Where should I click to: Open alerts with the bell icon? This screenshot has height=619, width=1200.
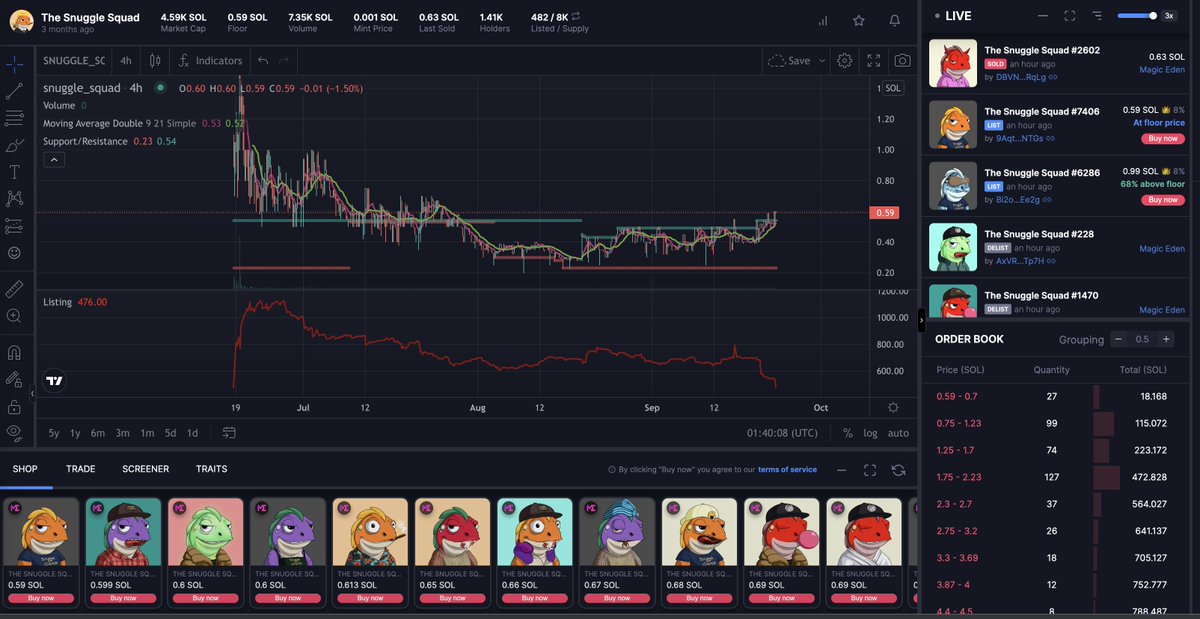895,21
